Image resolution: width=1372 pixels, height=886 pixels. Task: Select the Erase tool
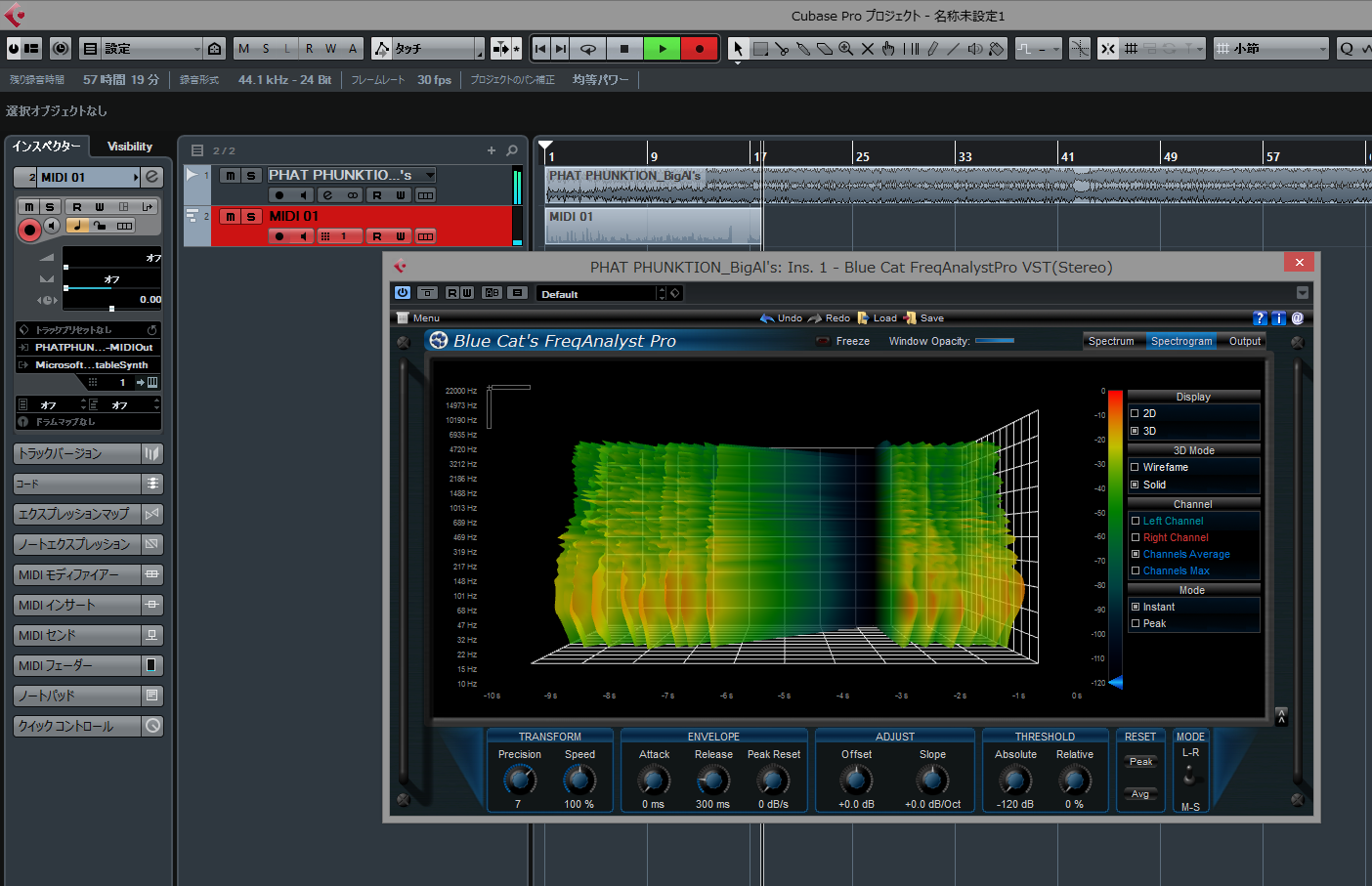point(825,48)
